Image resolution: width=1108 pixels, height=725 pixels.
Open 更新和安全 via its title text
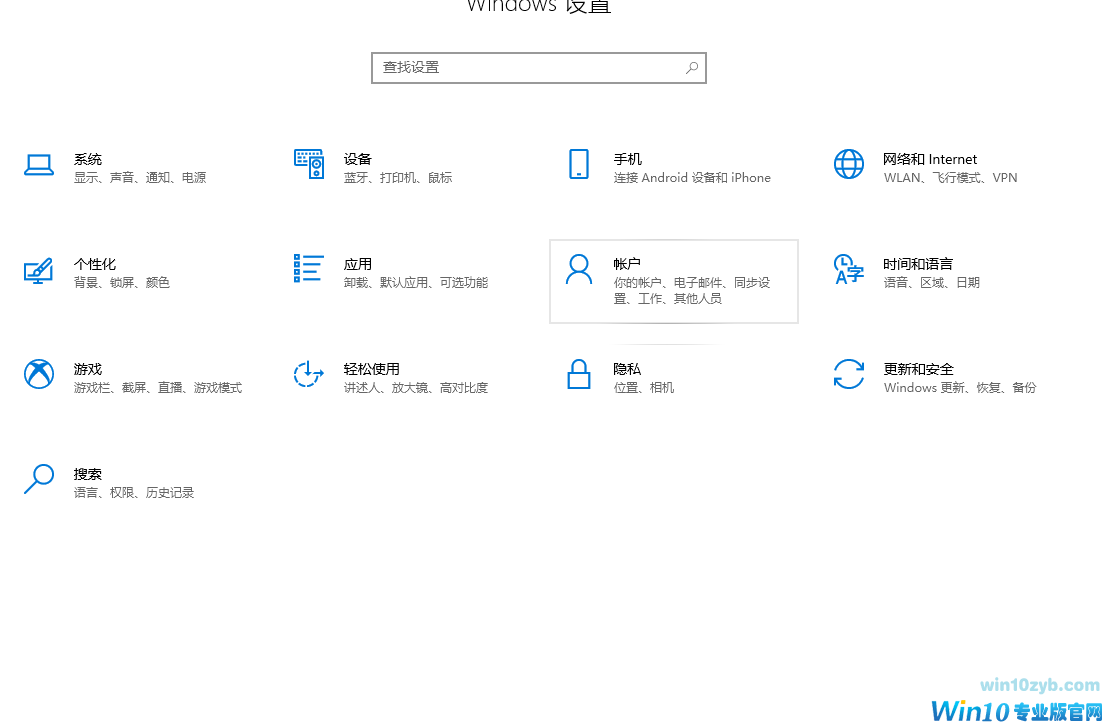(918, 369)
